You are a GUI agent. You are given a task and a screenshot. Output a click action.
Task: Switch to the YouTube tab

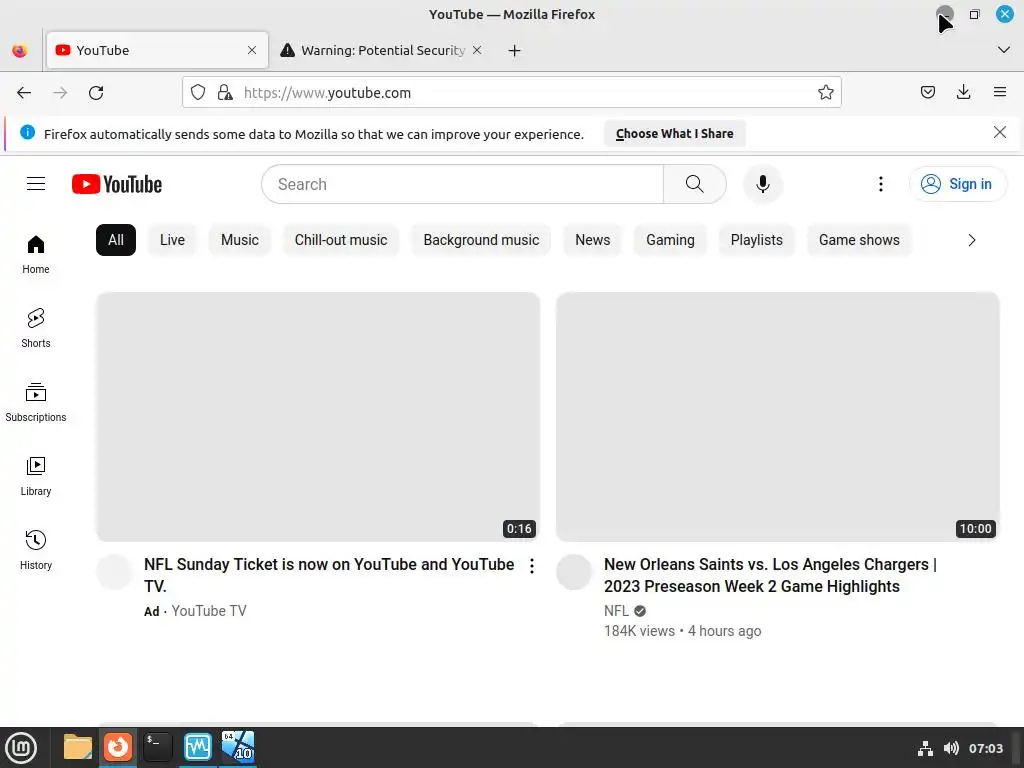pos(157,50)
